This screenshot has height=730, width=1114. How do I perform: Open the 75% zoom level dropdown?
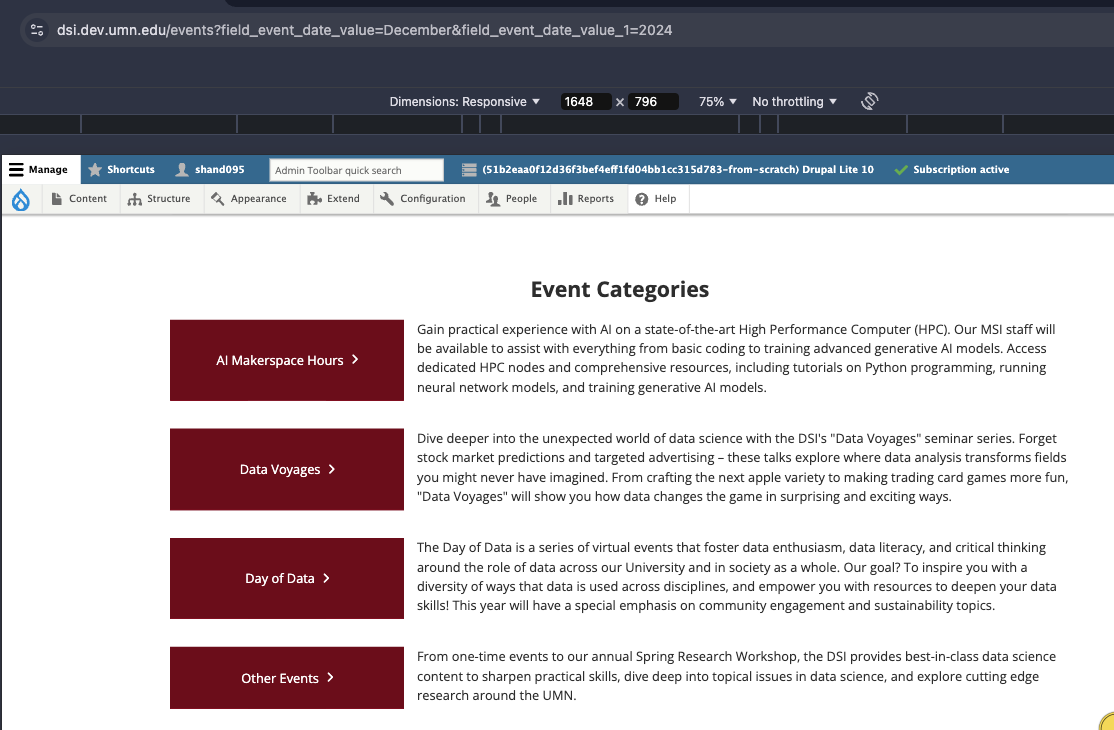717,102
